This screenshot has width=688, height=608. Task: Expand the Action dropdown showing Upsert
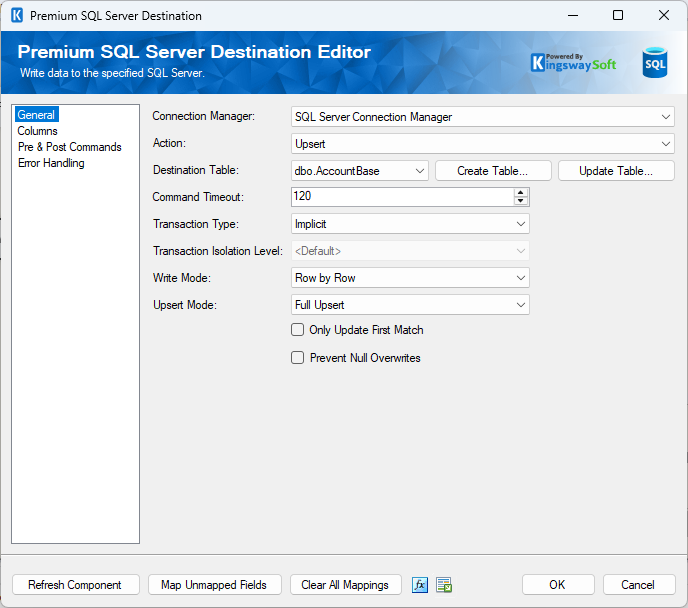(483, 144)
